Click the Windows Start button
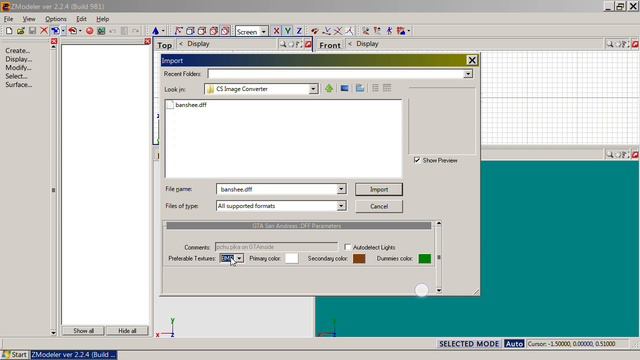Screen dimensions: 640x360 (x=15, y=355)
